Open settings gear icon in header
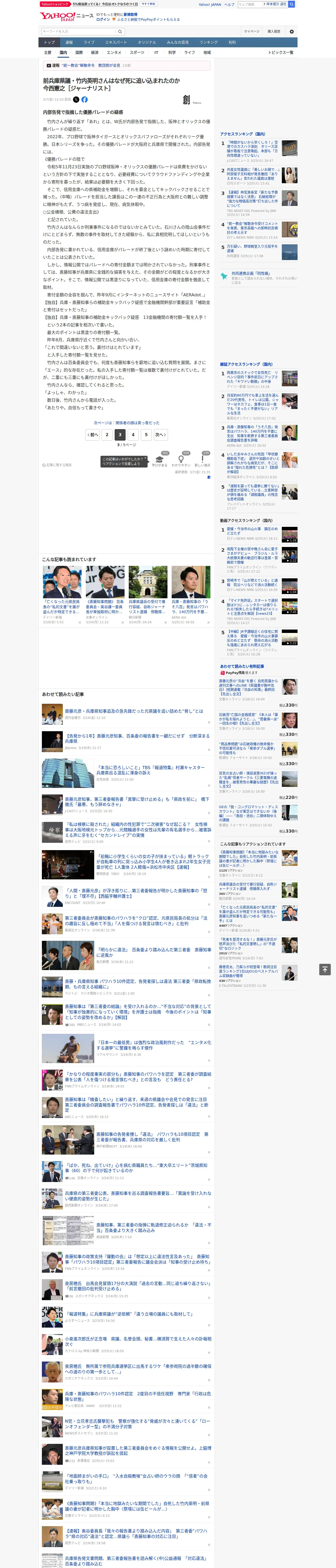Viewport: 336px width, 1568px height. click(x=292, y=32)
